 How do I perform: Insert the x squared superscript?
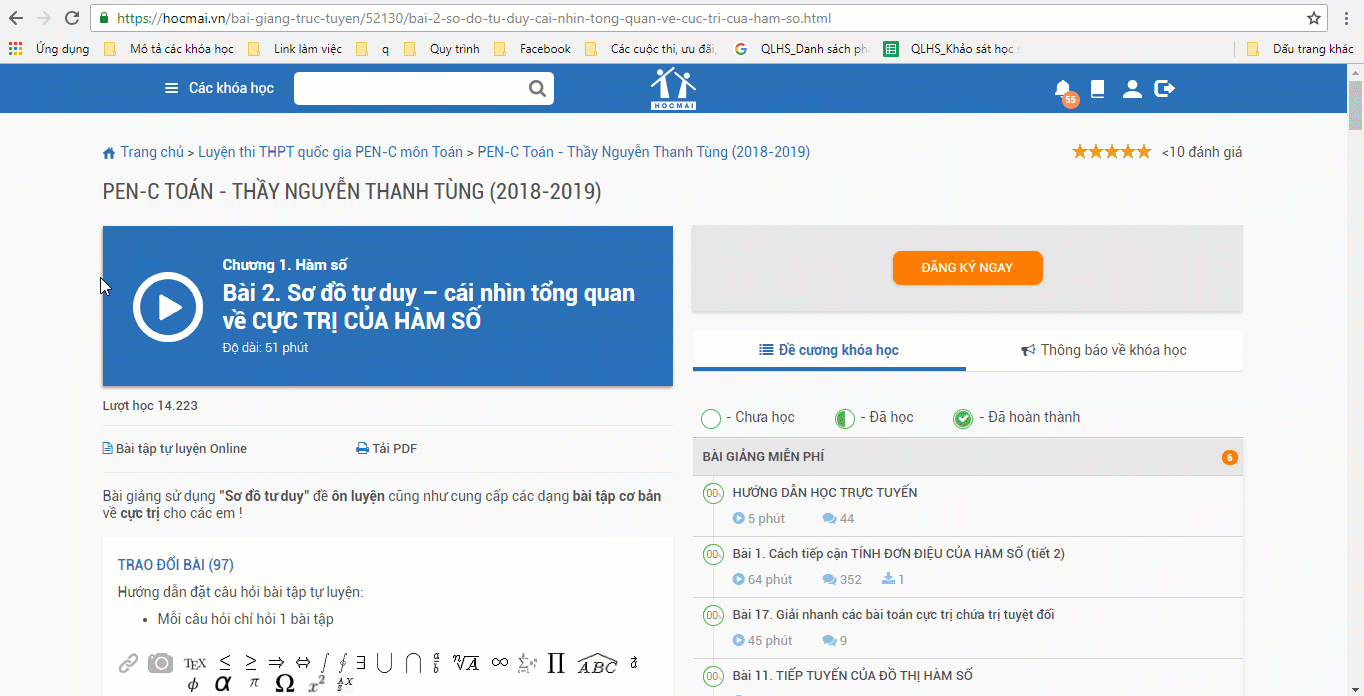(316, 684)
